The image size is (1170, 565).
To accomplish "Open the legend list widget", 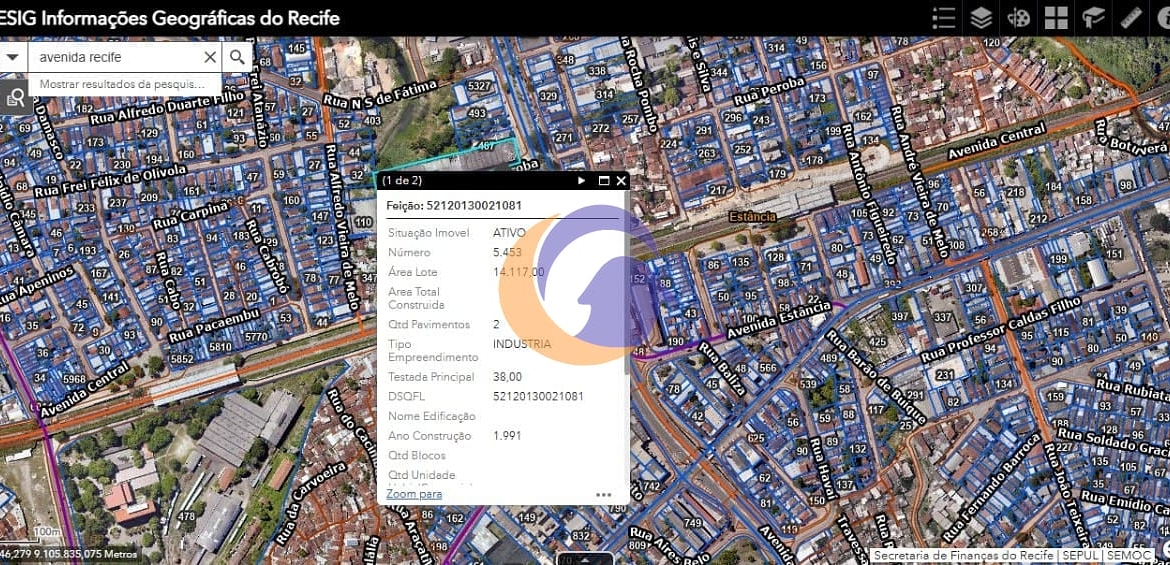I will click(943, 18).
